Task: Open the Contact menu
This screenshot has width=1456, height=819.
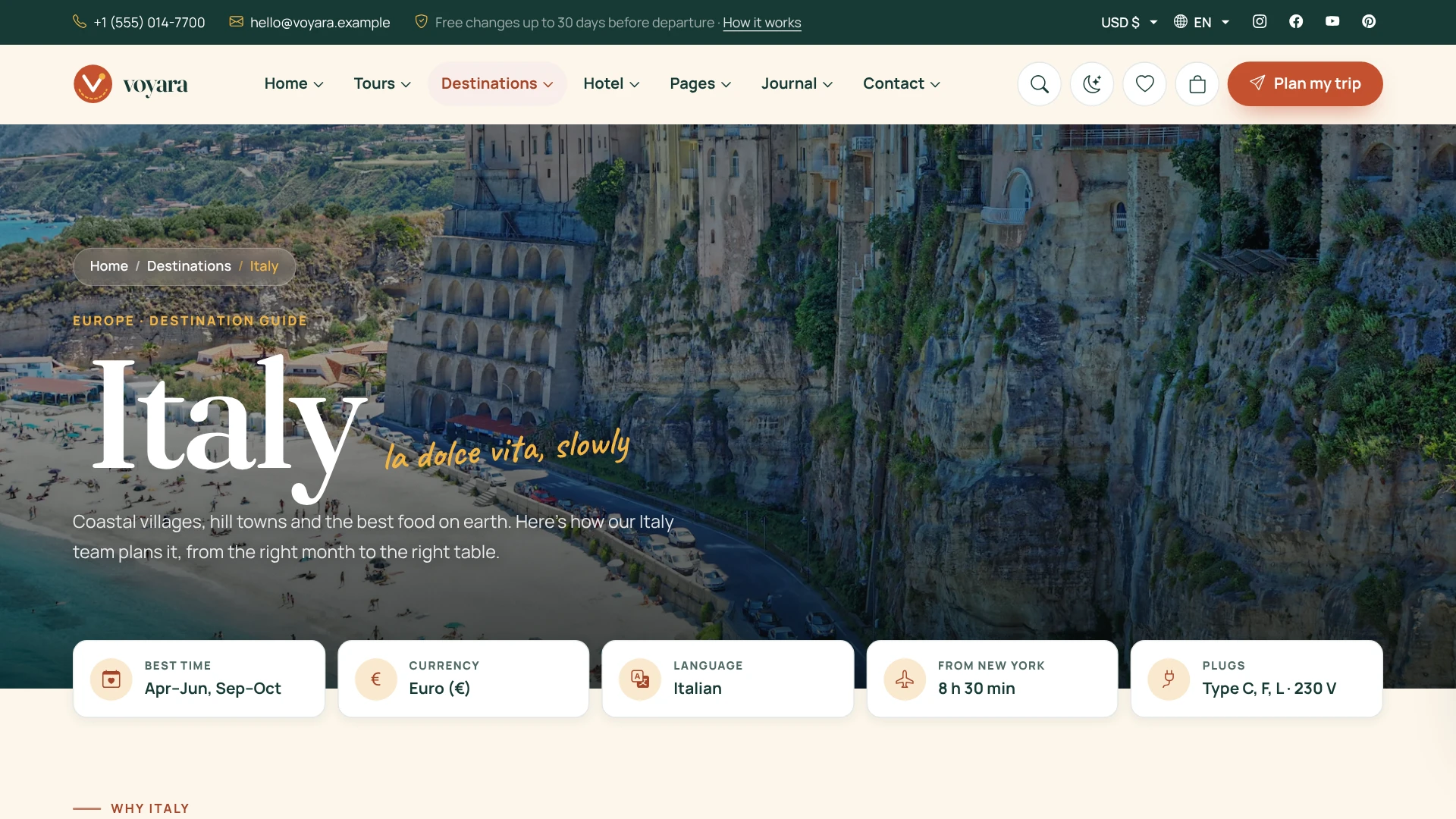Action: click(902, 83)
